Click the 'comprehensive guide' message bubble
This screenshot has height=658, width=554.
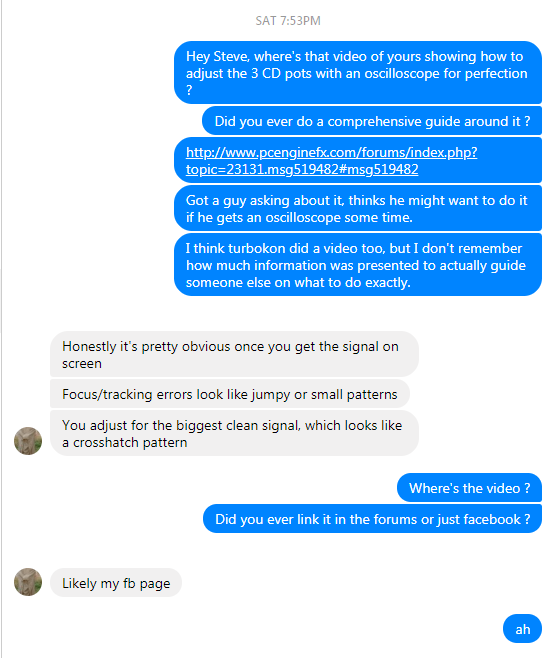coord(372,121)
